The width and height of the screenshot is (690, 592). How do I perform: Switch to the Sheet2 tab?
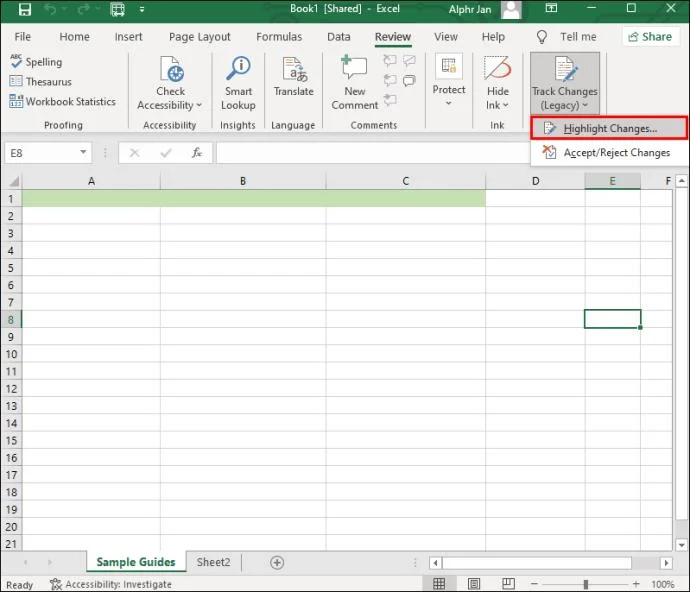coord(213,562)
